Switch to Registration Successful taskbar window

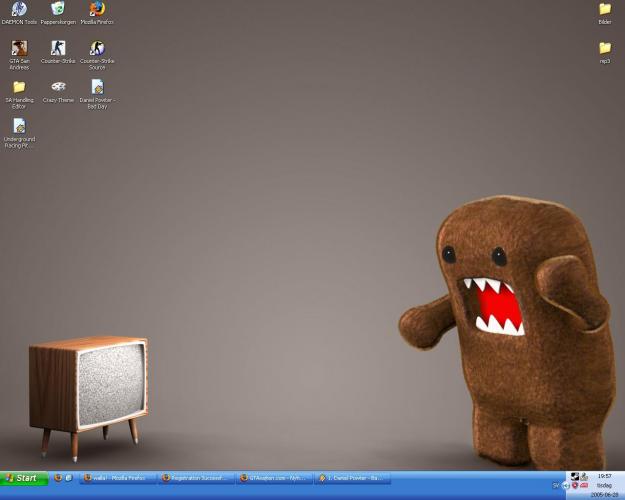point(197,478)
